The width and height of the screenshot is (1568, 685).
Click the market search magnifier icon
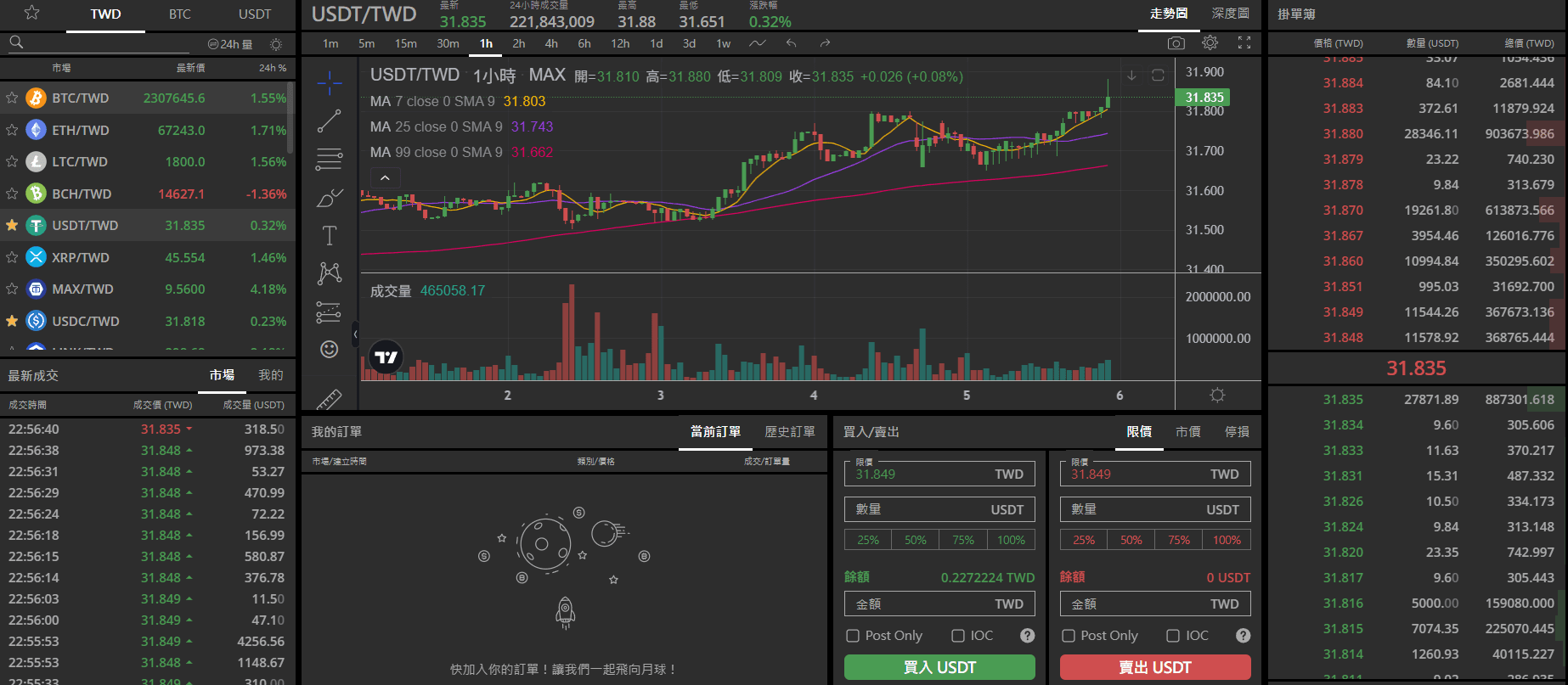[x=16, y=42]
